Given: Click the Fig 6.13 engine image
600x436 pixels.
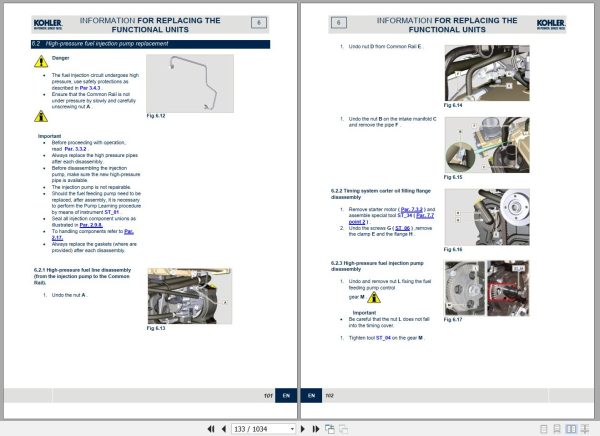Looking at the screenshot, I should (x=190, y=296).
